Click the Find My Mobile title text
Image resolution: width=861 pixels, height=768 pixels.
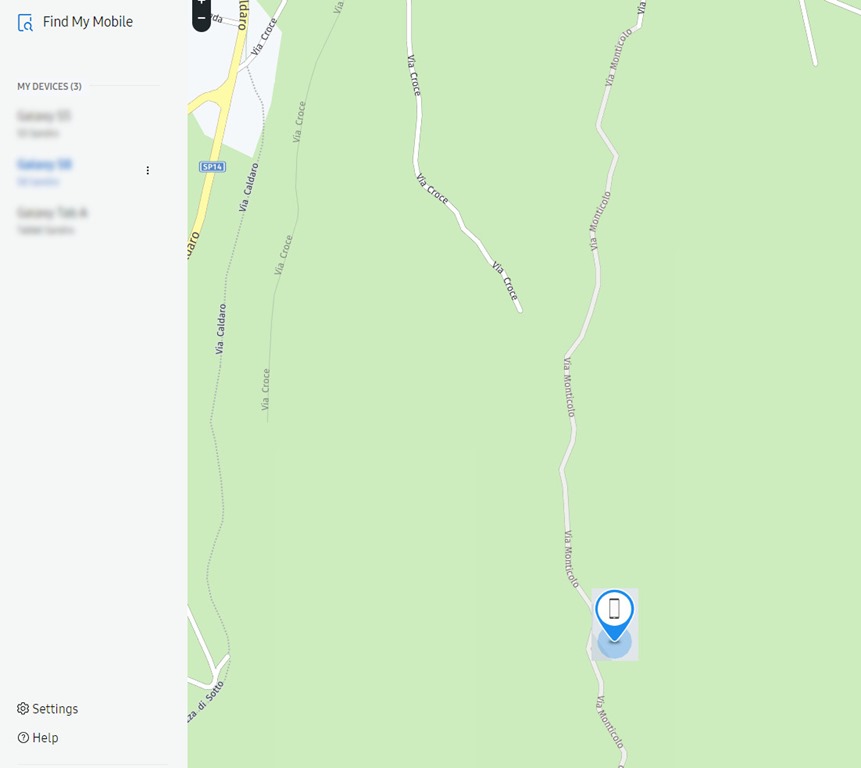(x=88, y=22)
